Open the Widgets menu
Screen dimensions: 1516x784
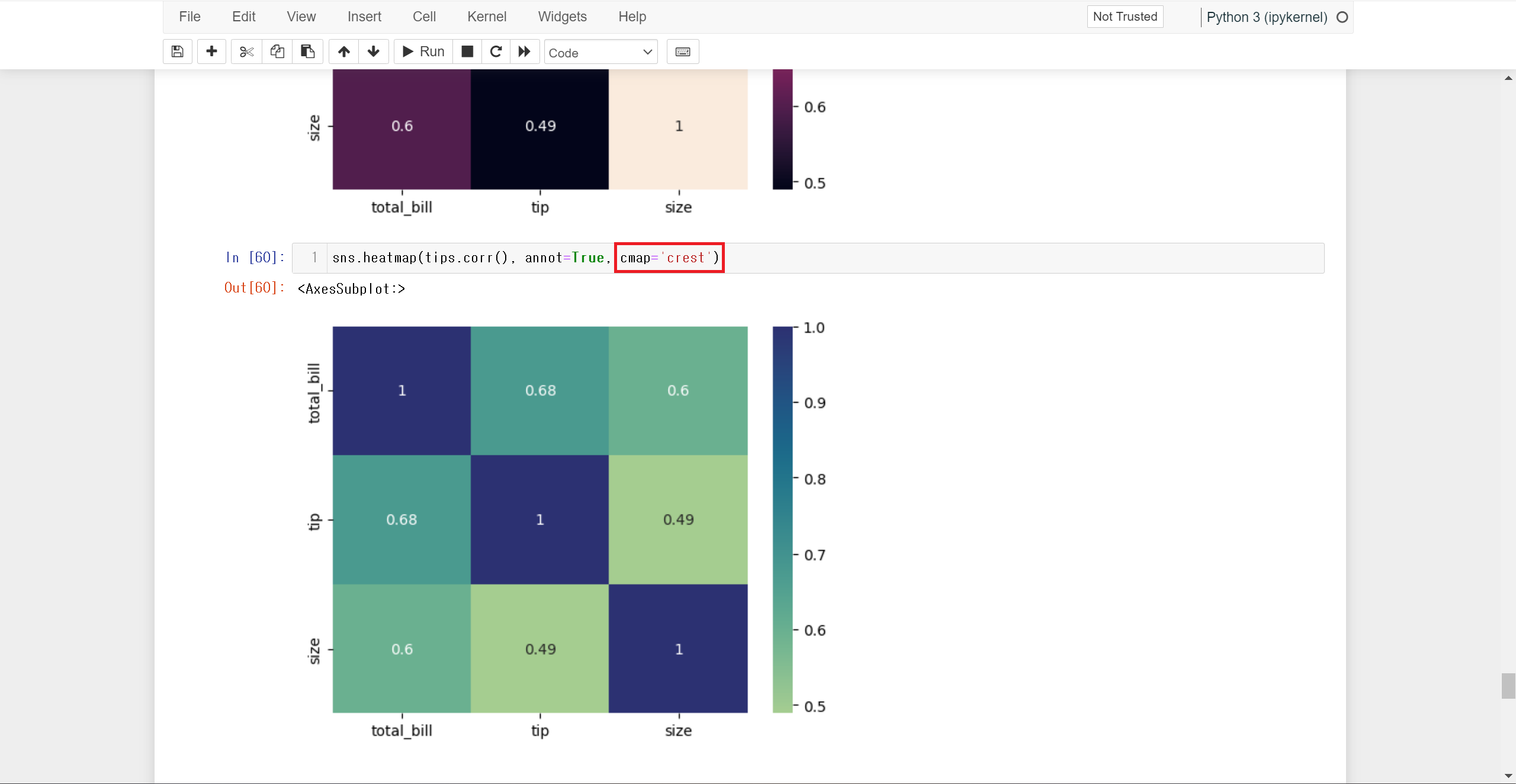click(562, 17)
